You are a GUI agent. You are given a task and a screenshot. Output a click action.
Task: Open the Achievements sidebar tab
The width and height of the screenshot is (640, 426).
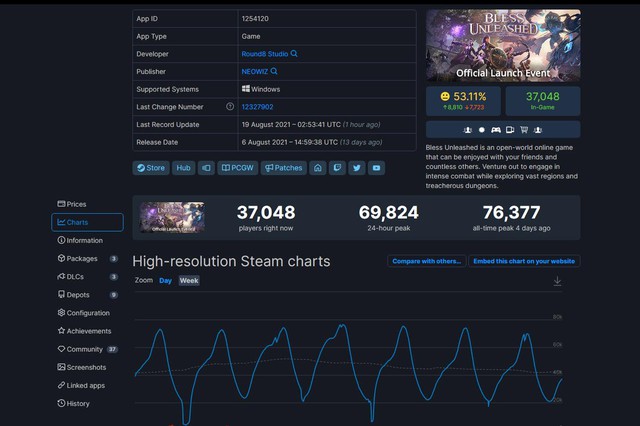click(x=87, y=331)
